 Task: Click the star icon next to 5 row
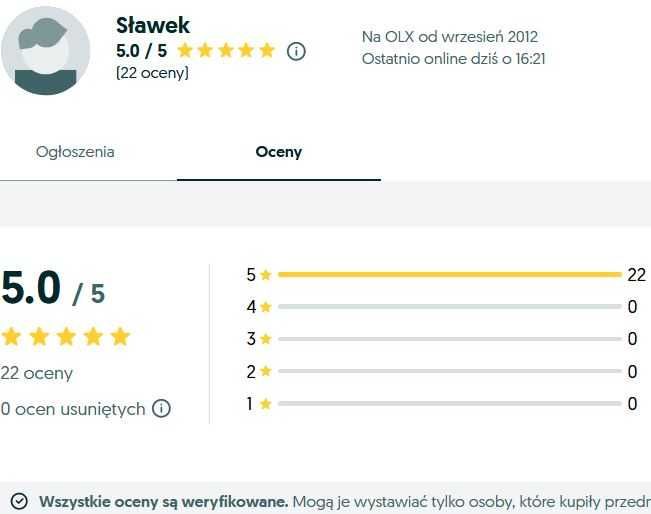click(x=266, y=274)
